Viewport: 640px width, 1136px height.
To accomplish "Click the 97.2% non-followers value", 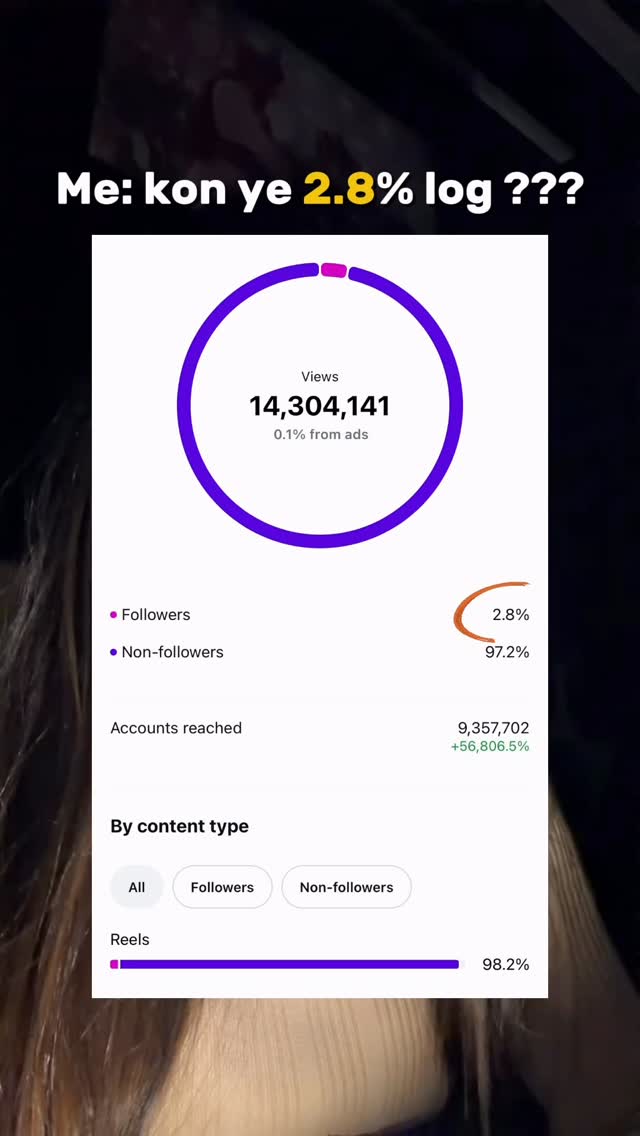I will 507,652.
